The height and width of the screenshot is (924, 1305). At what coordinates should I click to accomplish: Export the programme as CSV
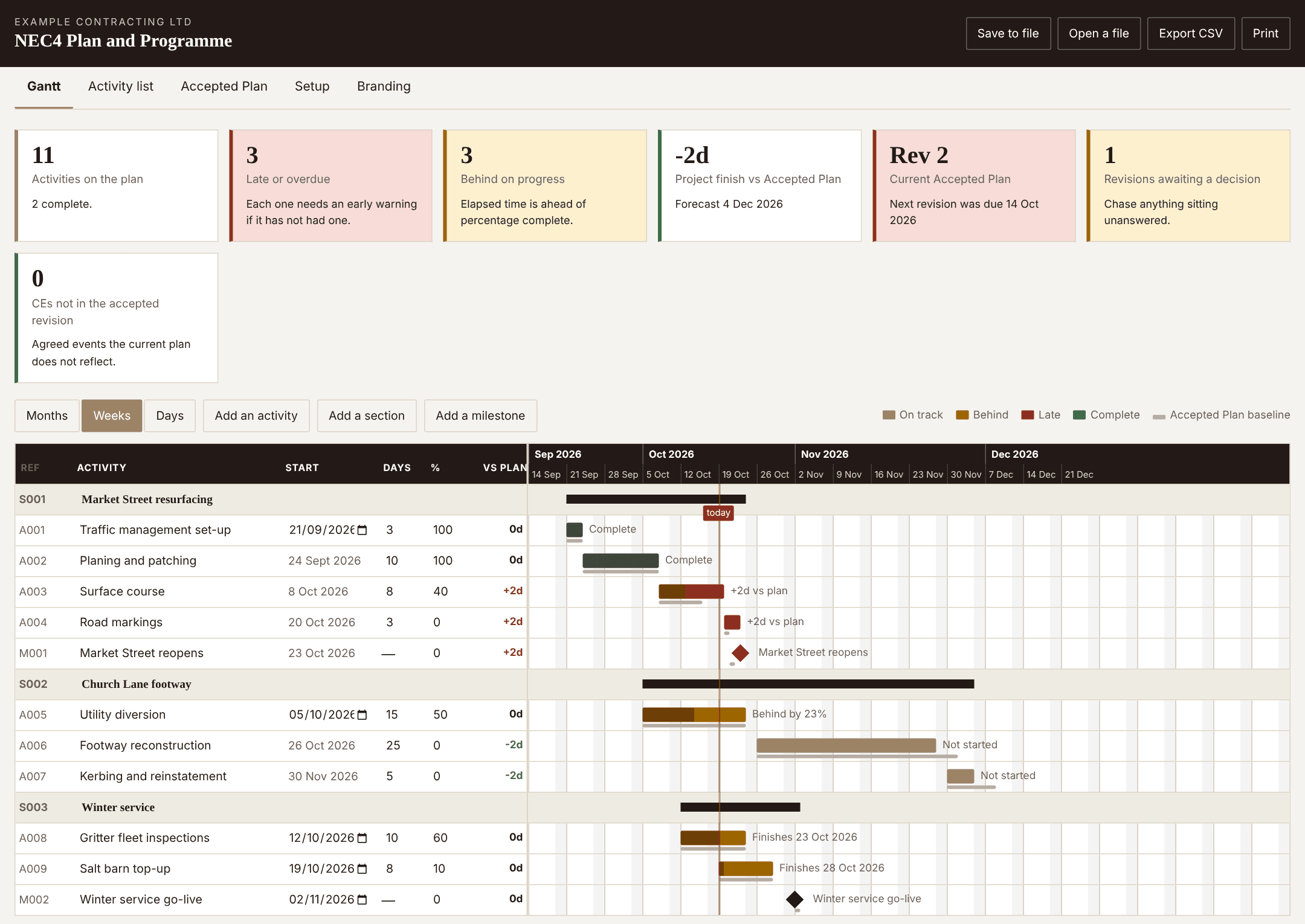click(x=1191, y=33)
